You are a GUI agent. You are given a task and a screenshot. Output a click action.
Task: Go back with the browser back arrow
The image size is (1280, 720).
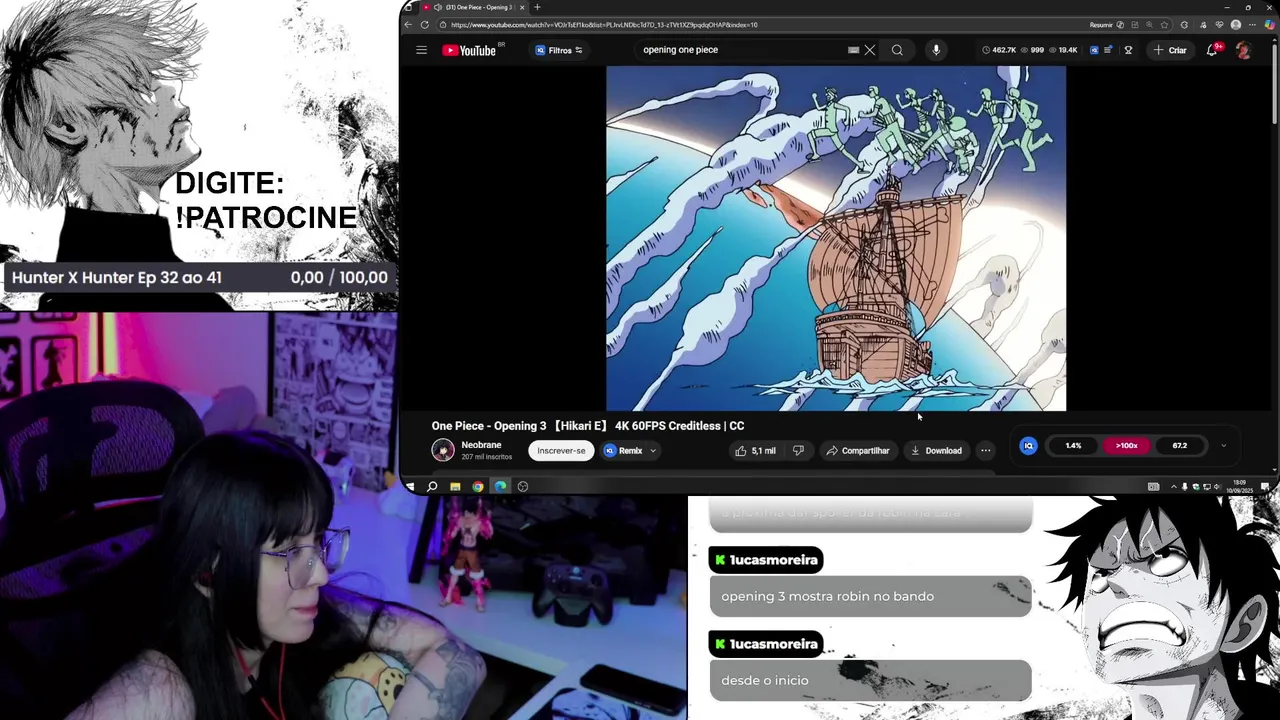point(407,25)
